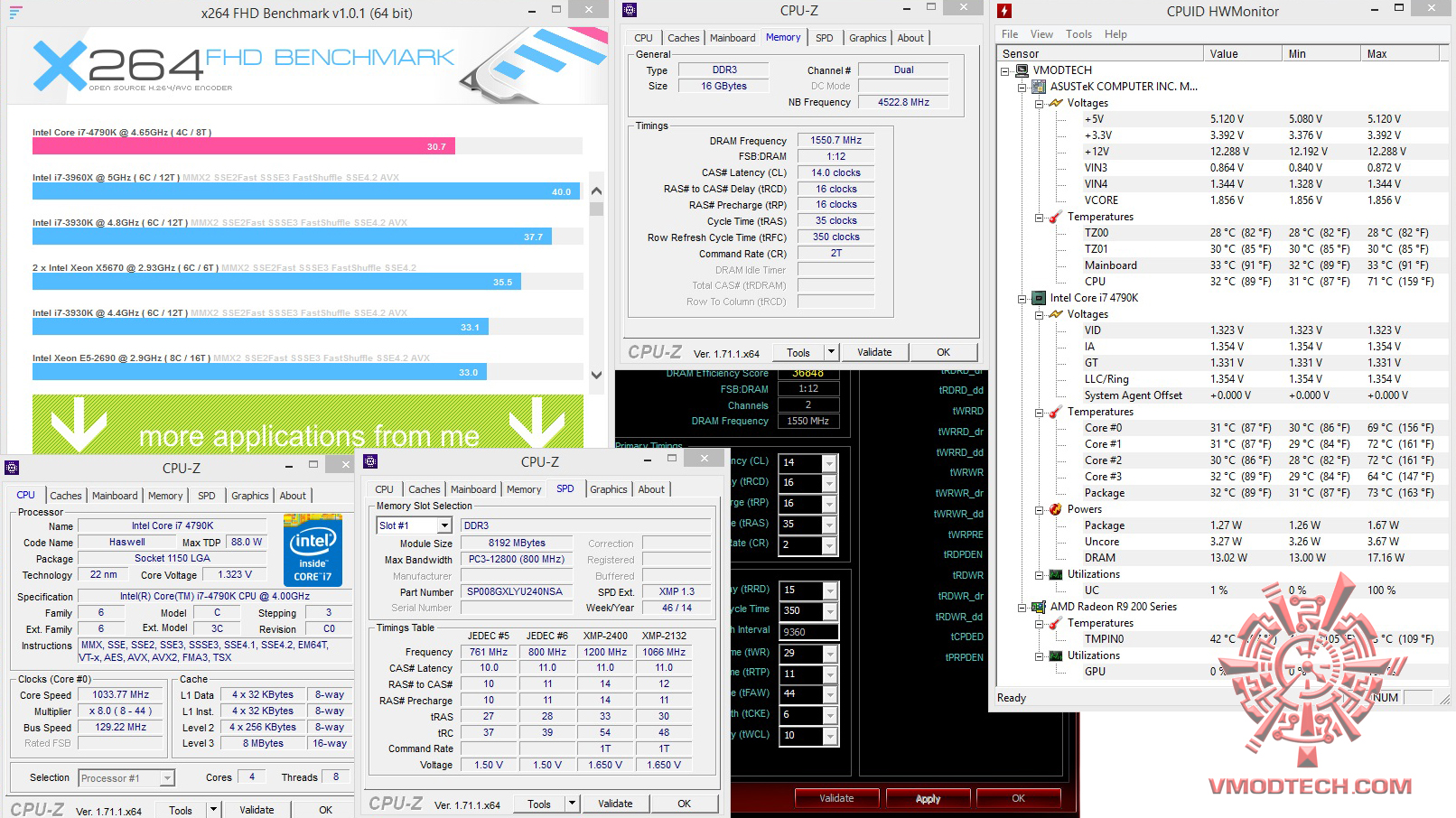
Task: Click the up arrow of the x264 results scrollbar
Action: (x=596, y=191)
